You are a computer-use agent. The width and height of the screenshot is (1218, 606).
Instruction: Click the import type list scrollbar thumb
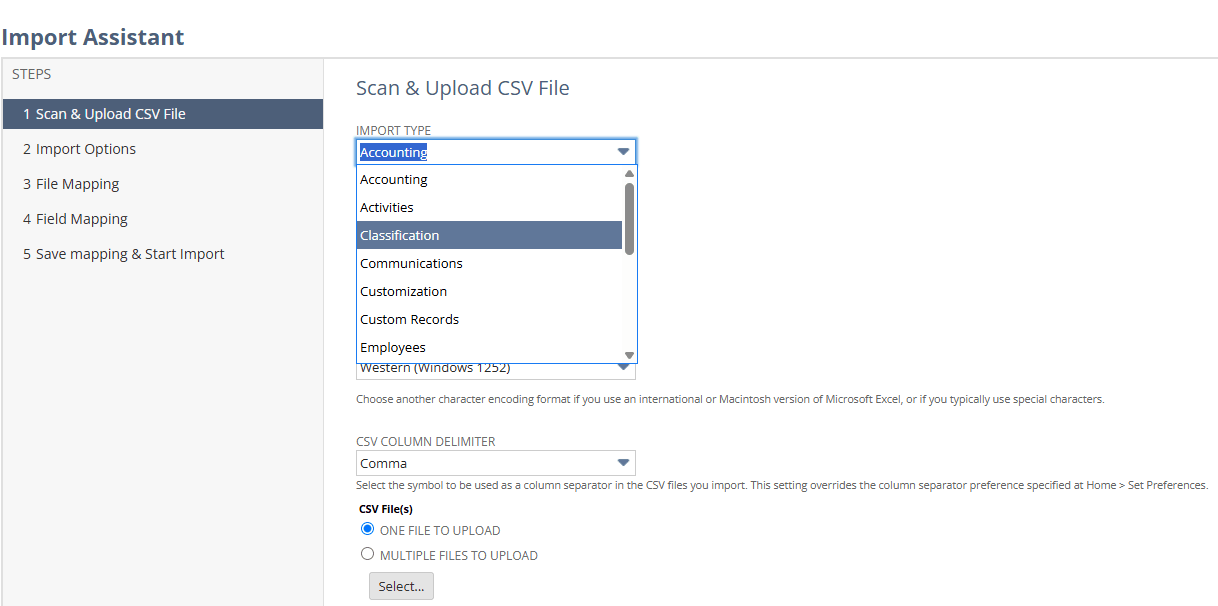(x=629, y=218)
